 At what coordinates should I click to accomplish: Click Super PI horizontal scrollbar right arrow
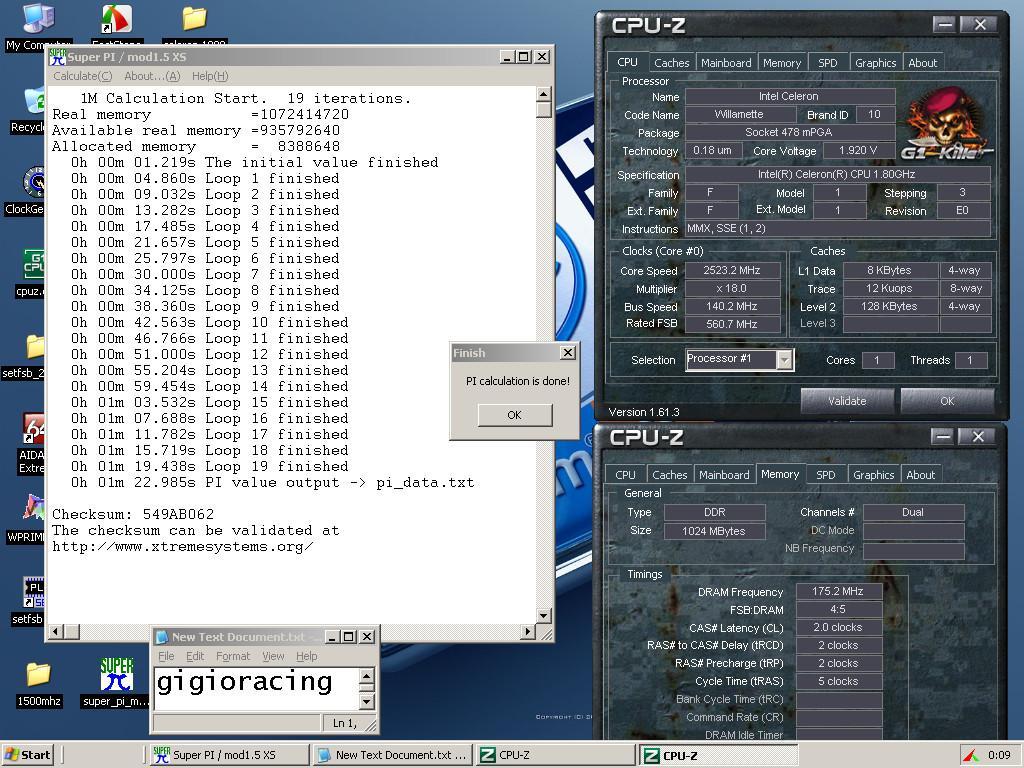tap(528, 631)
